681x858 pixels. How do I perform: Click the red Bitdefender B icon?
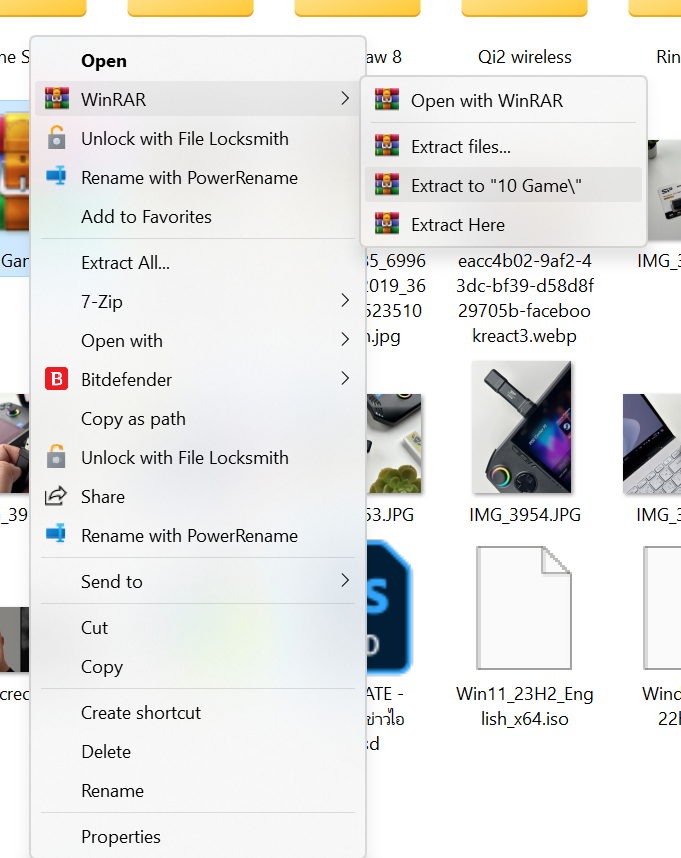tap(56, 379)
